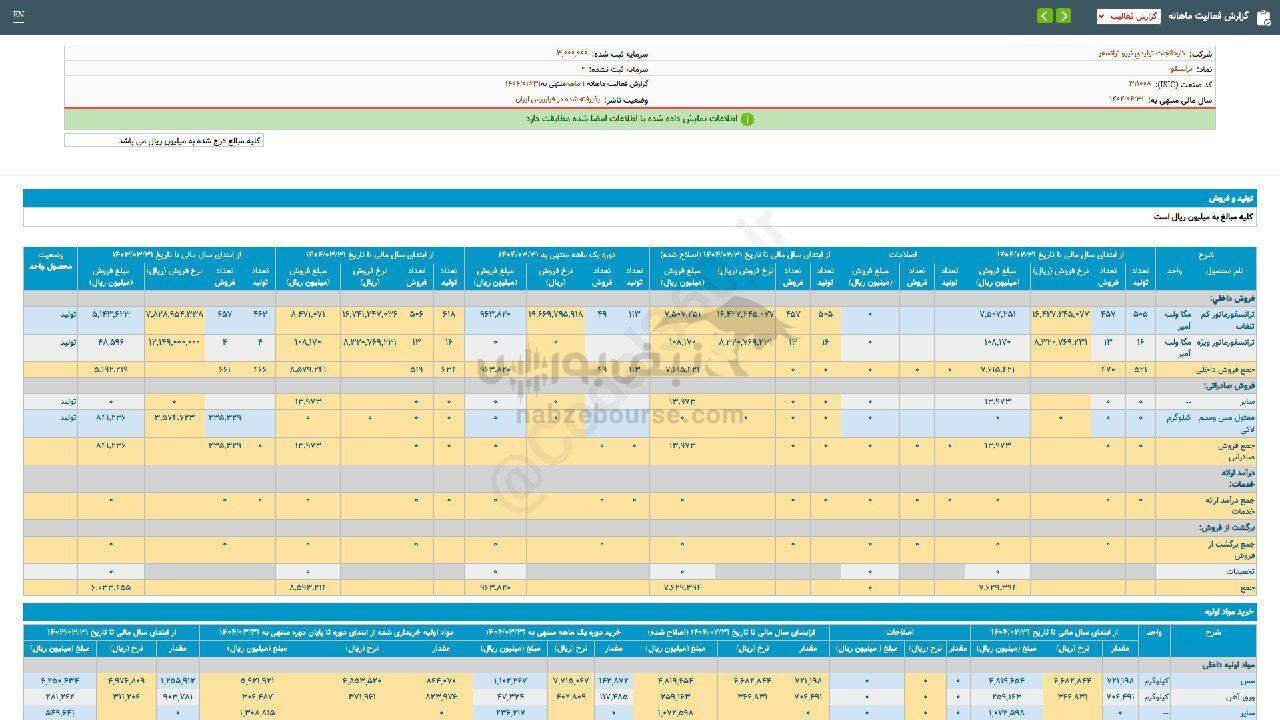
Task: Click the فروش داخلی: group row
Action: pos(640,298)
